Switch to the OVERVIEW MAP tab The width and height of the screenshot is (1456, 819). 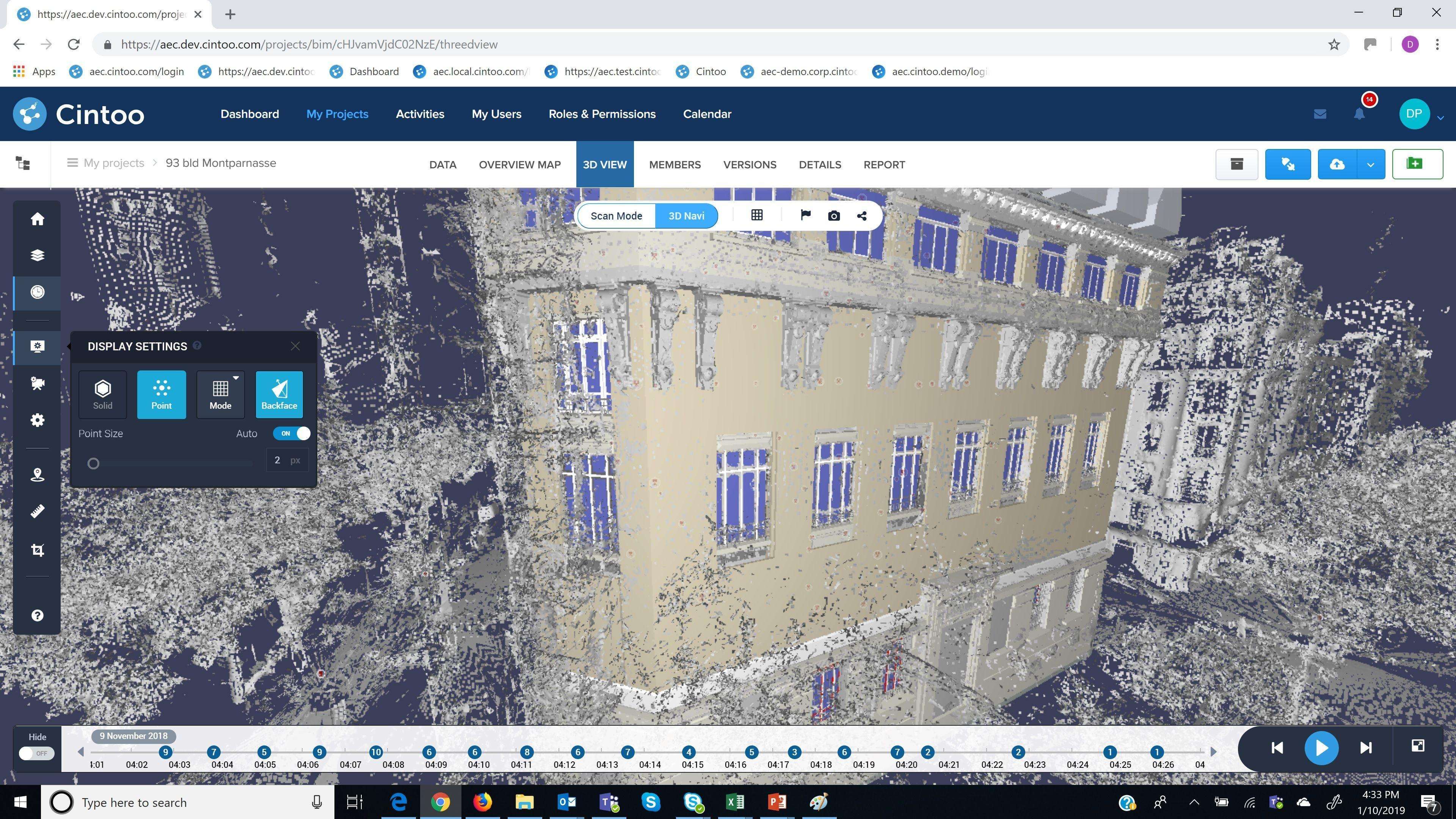click(x=519, y=165)
